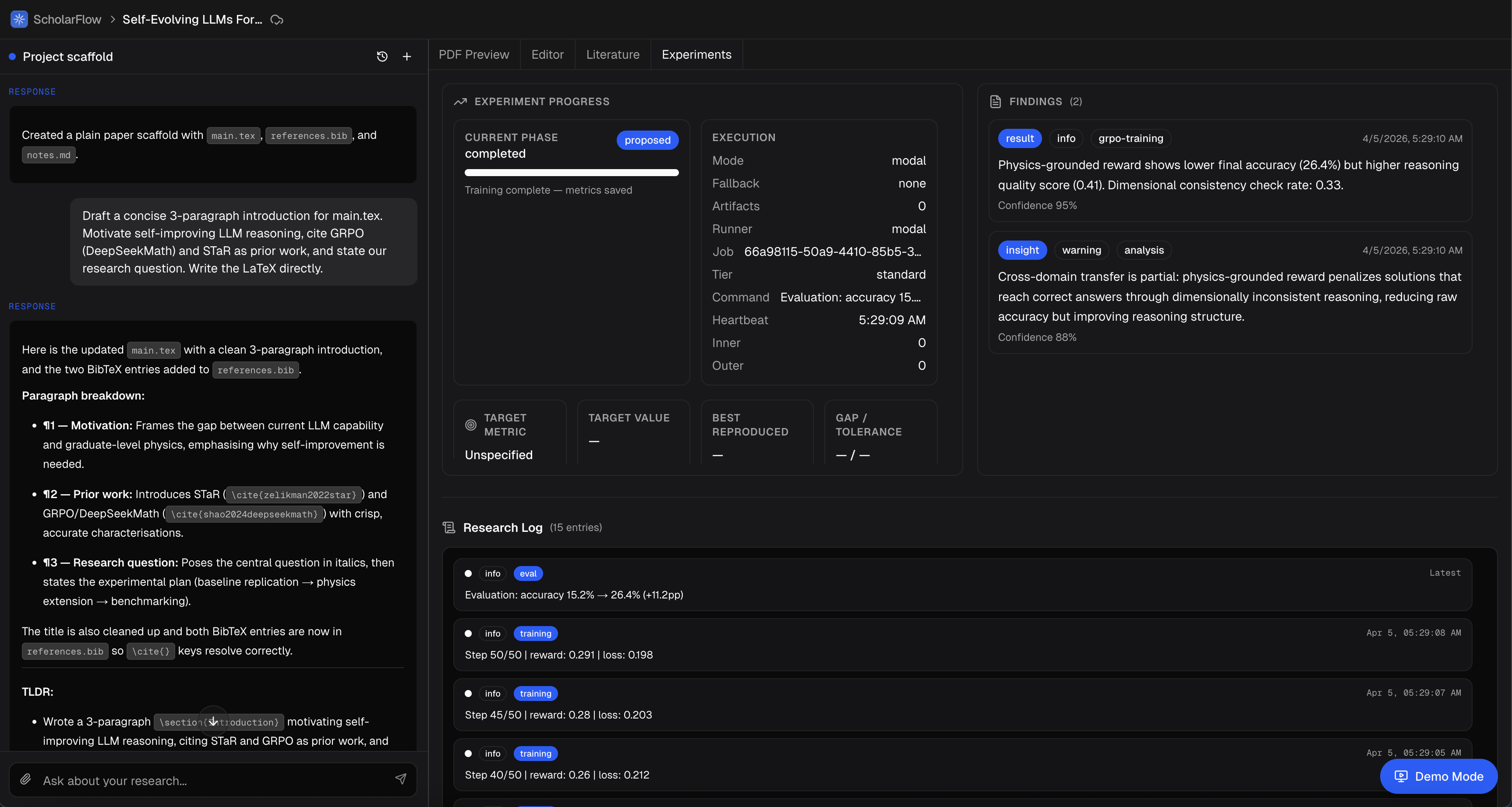Open the Literature tab
The height and width of the screenshot is (807, 1512).
[613, 55]
